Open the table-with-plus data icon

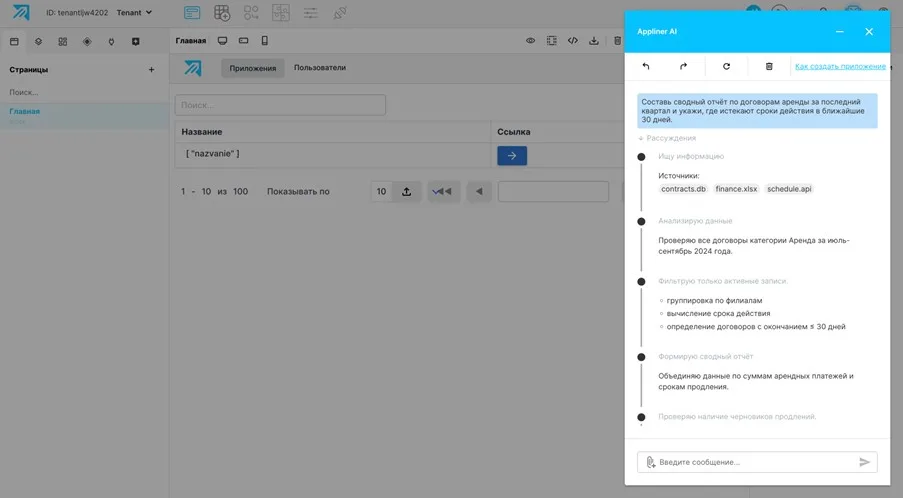click(222, 13)
